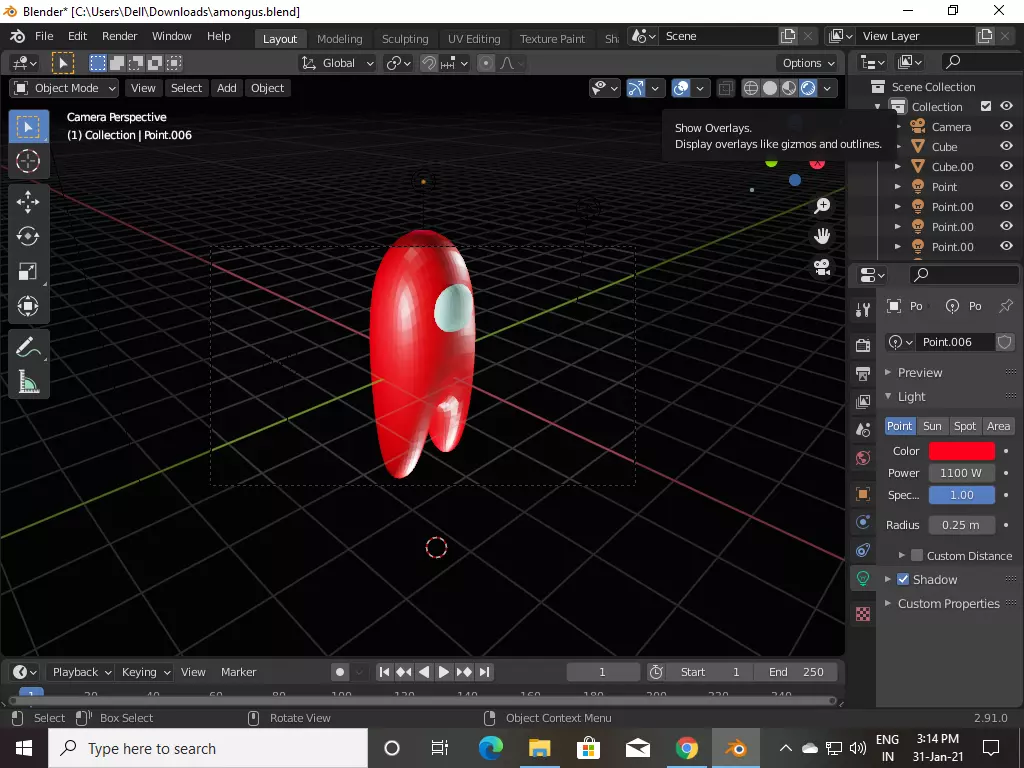Select the Transform tool

coord(28,306)
